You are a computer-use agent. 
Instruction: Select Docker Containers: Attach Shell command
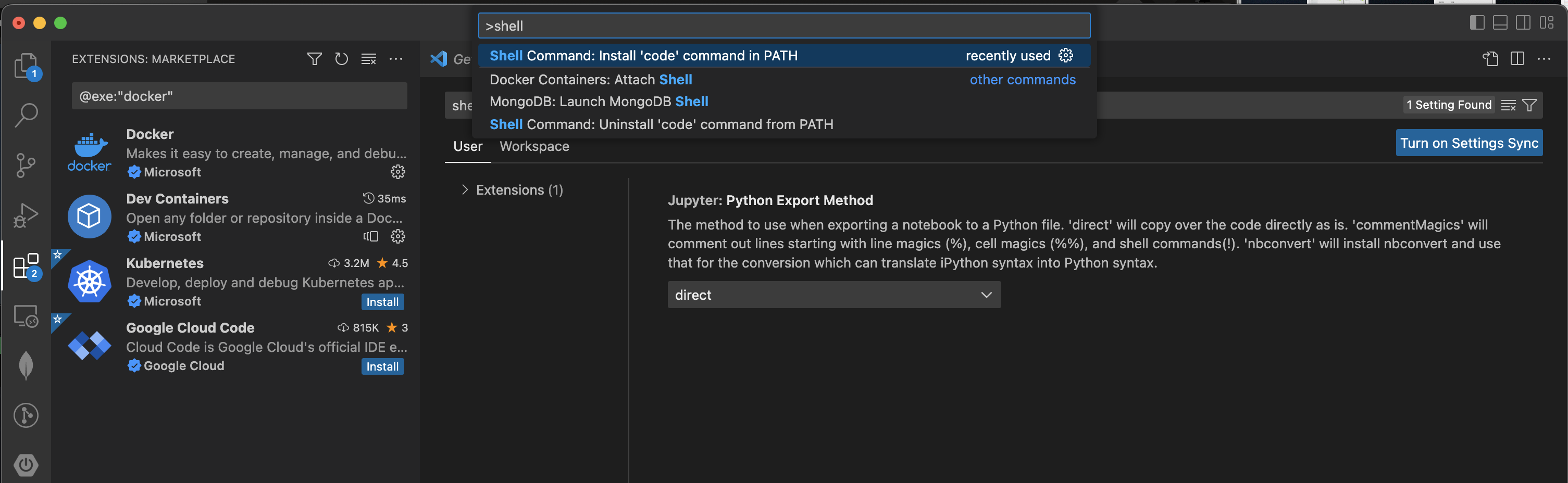[x=590, y=80]
